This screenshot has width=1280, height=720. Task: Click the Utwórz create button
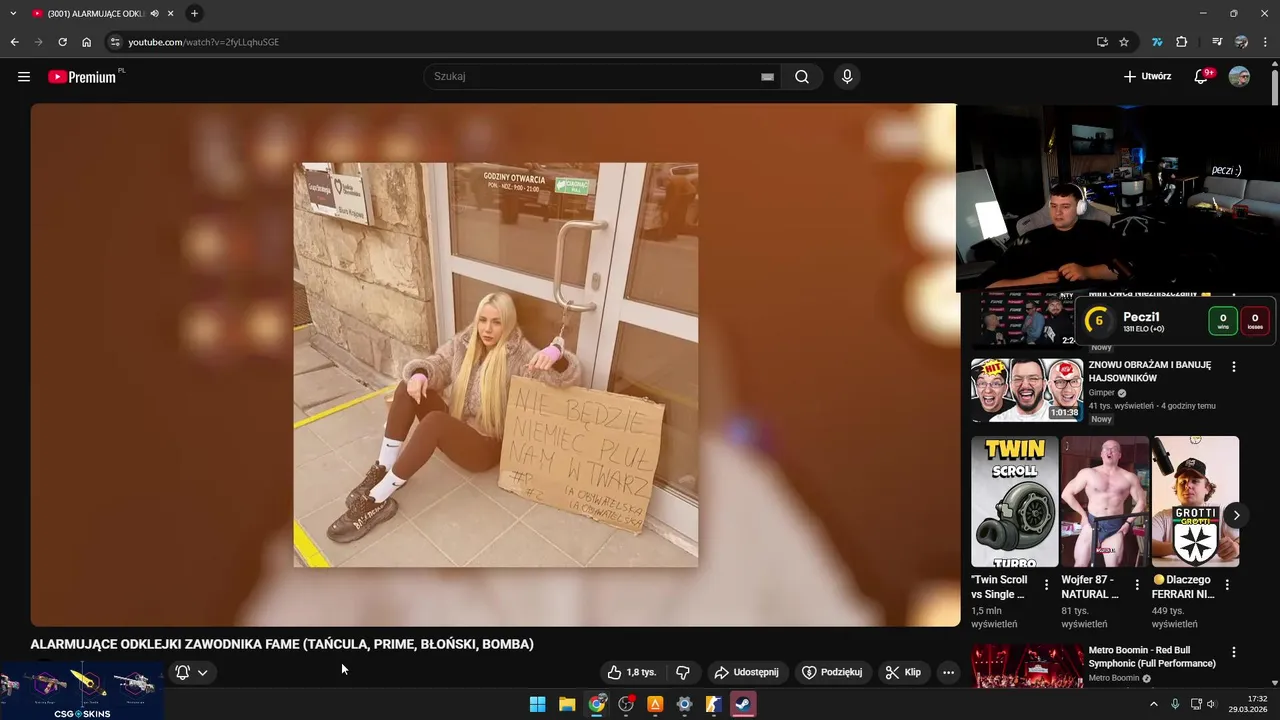pos(1147,77)
